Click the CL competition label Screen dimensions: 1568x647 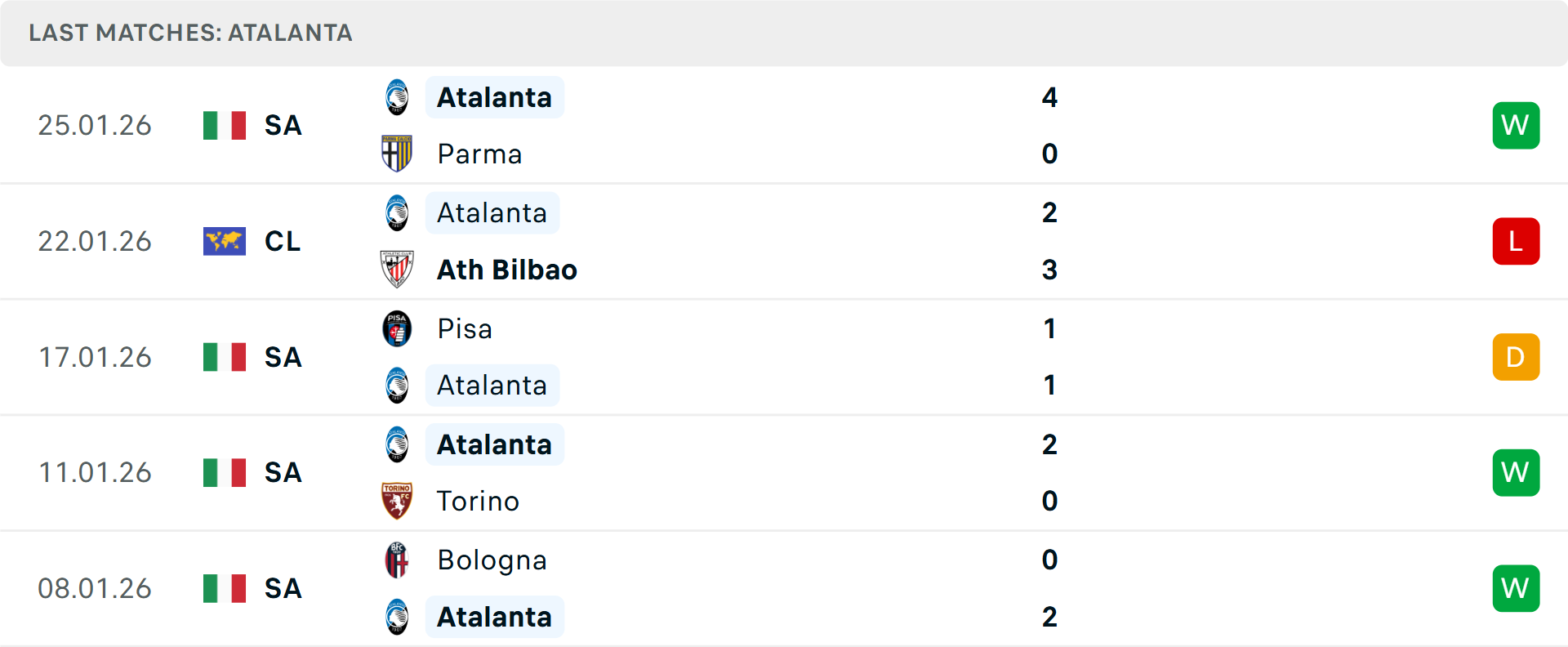(x=283, y=241)
